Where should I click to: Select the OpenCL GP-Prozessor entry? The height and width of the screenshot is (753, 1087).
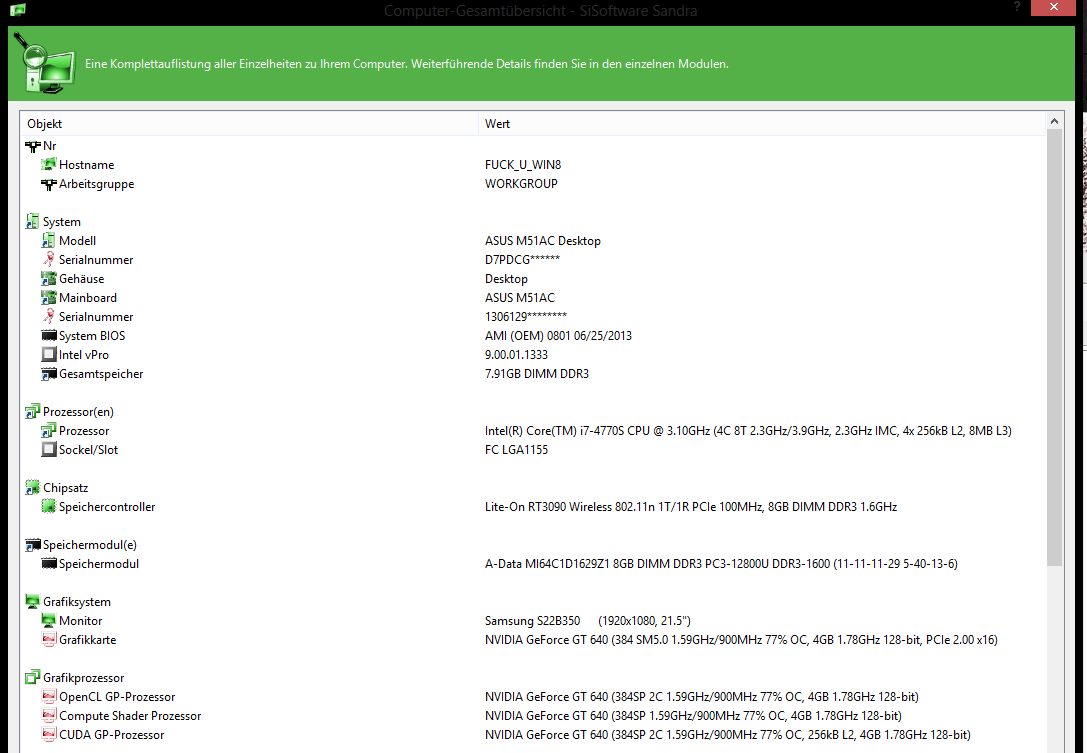pos(117,697)
